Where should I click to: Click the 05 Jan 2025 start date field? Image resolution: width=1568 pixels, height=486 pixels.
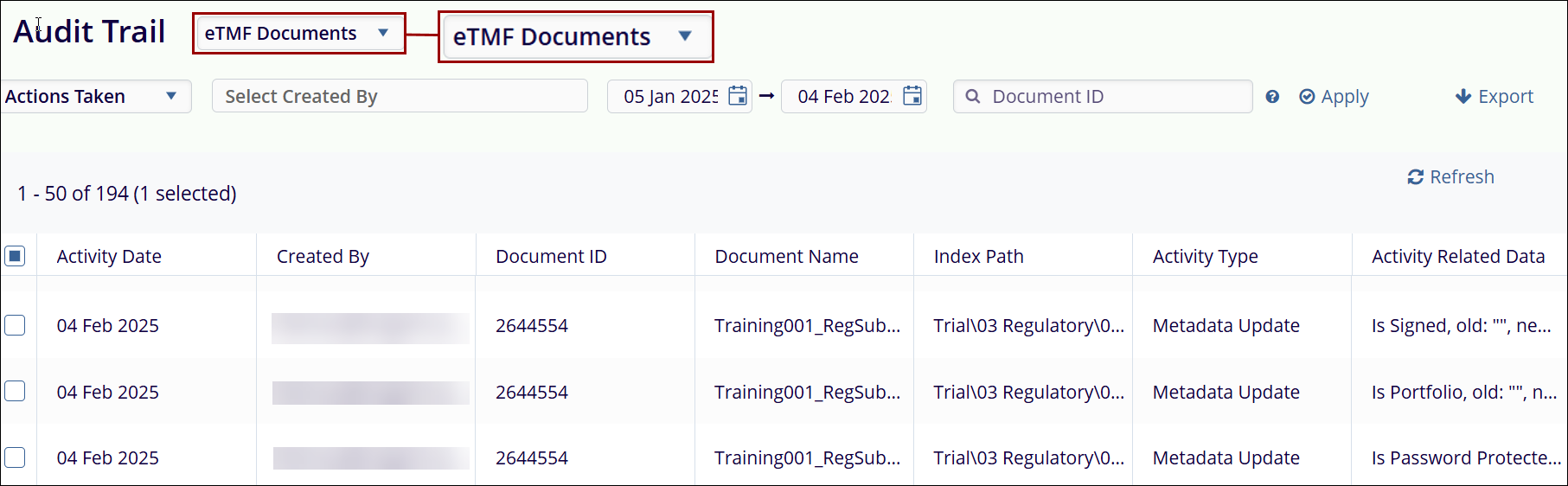coord(670,97)
